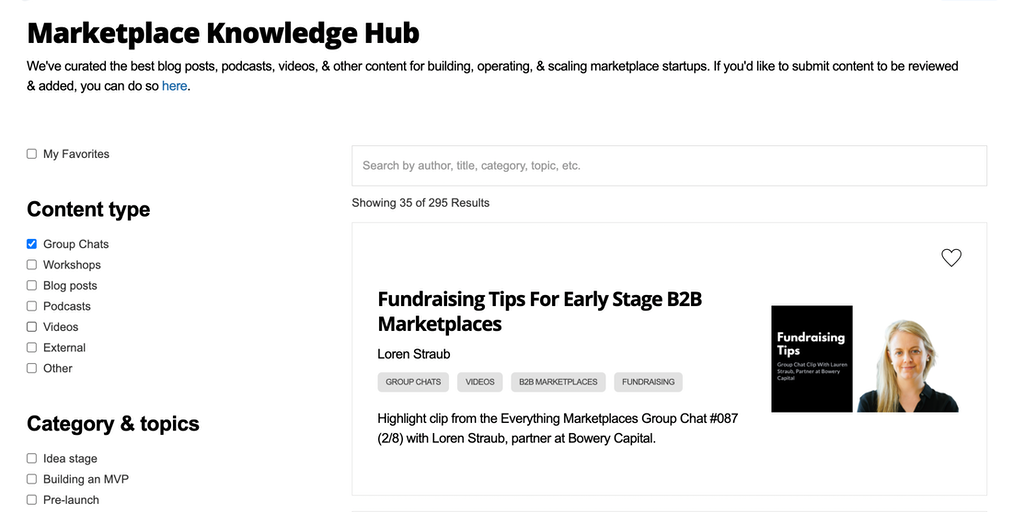Toggle the Building an MVP checkbox
Screen dimensions: 1024x512
(x=32, y=479)
